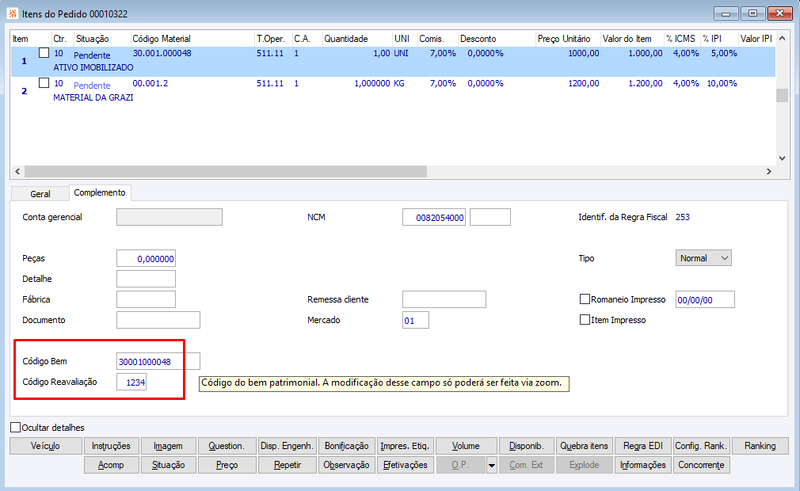Open the Tipo dropdown showing Normal

703,258
